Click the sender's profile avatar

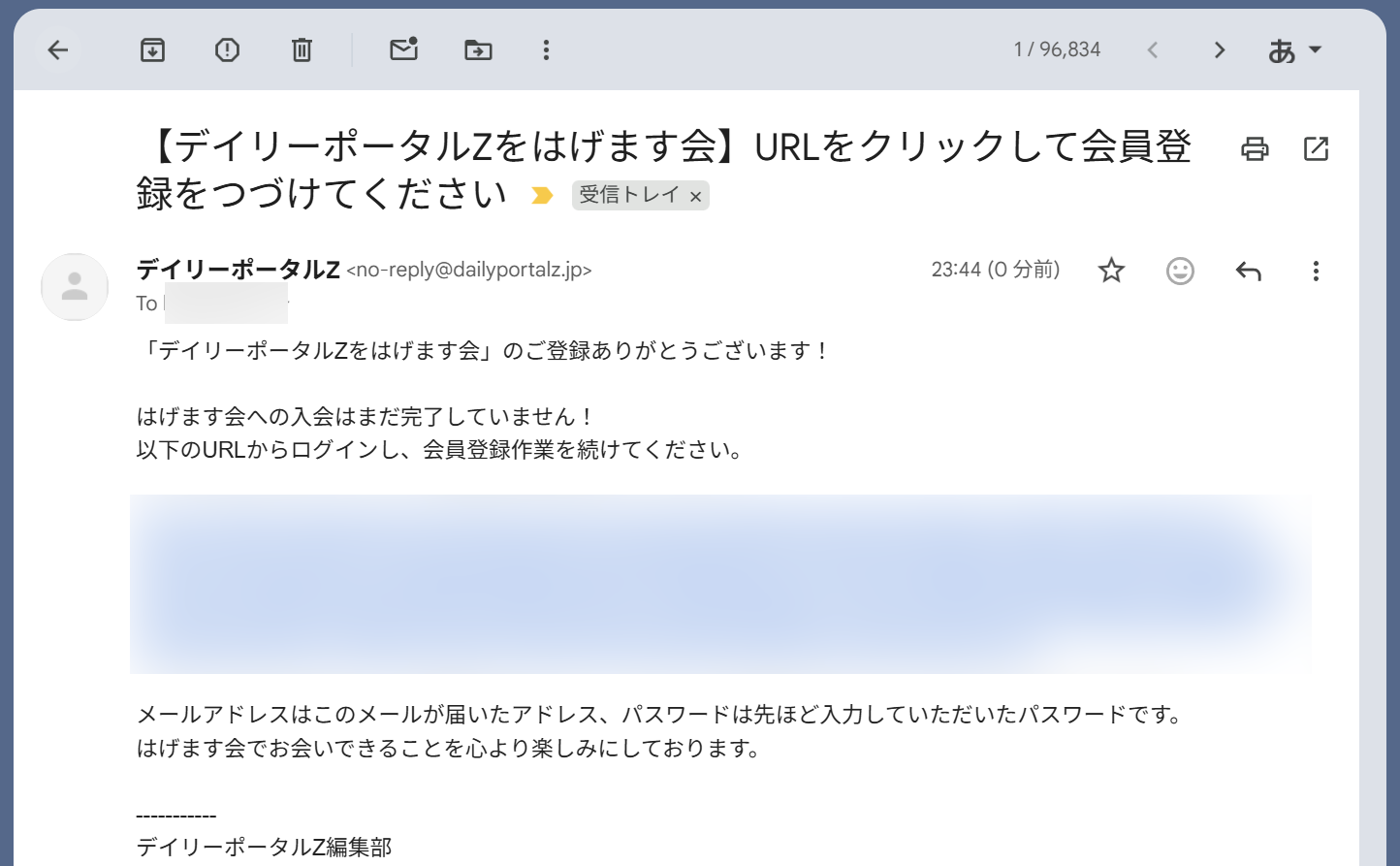[x=75, y=287]
